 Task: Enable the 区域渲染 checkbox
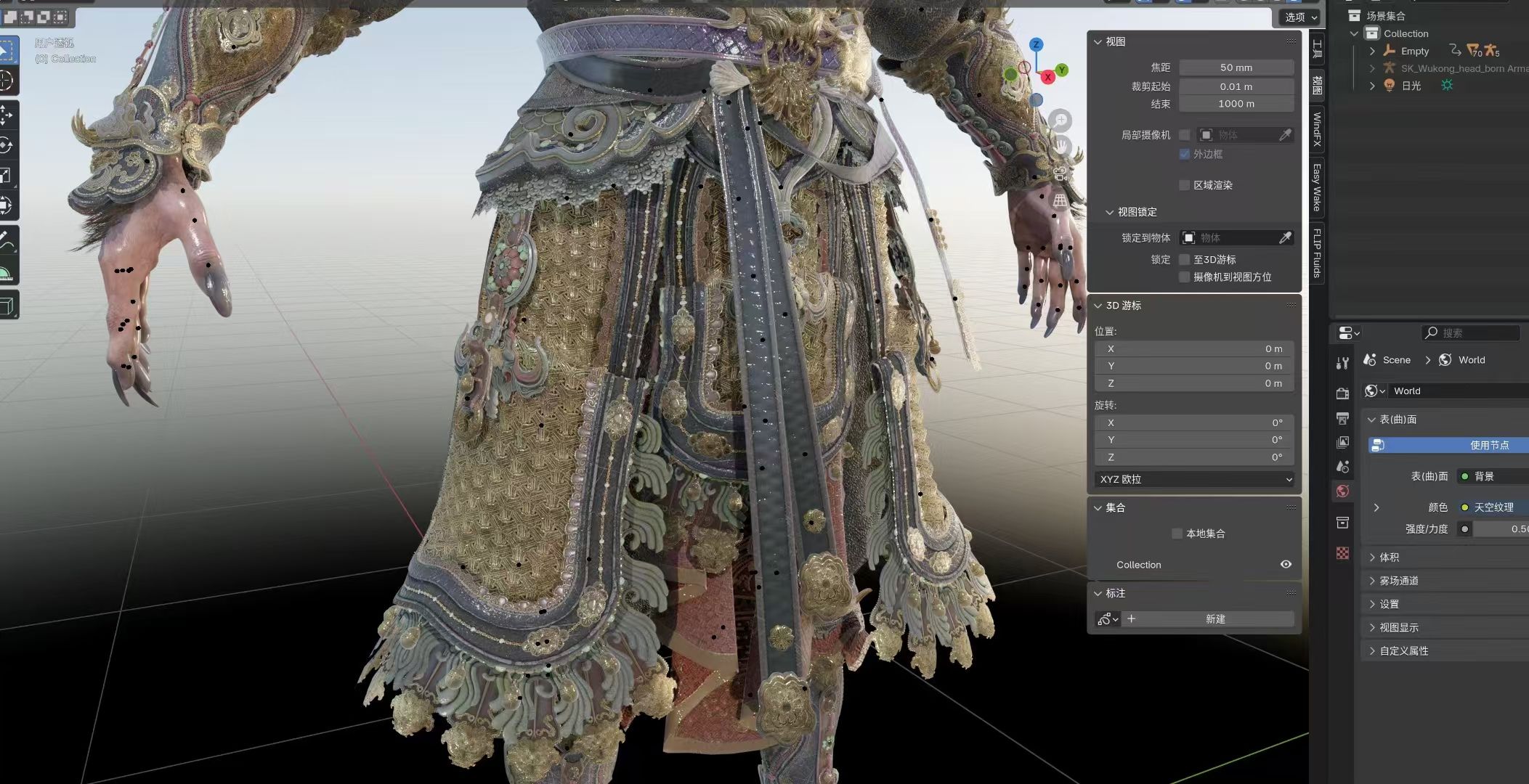(x=1185, y=185)
